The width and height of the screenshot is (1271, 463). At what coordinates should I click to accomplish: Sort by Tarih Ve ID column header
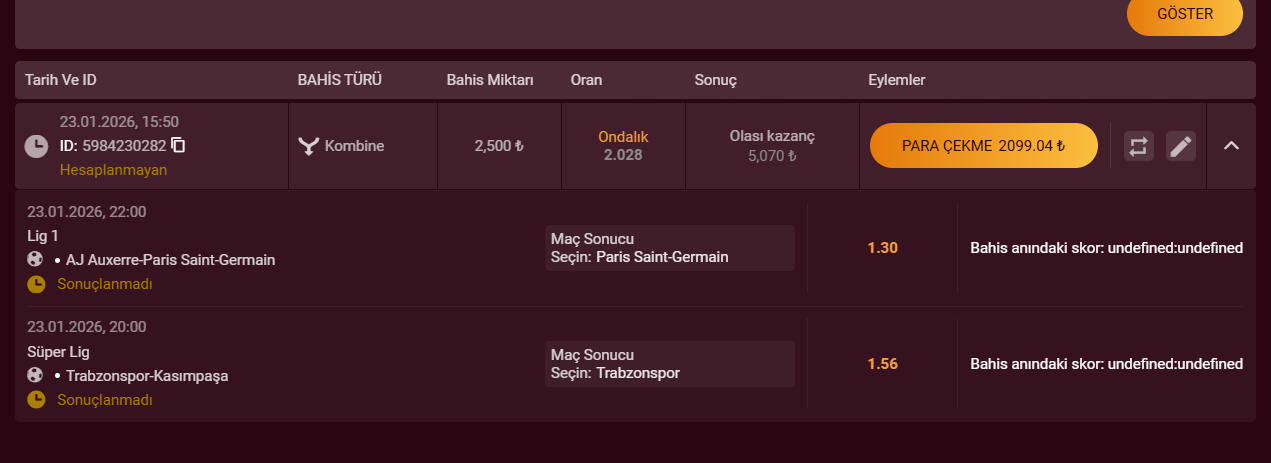click(60, 80)
